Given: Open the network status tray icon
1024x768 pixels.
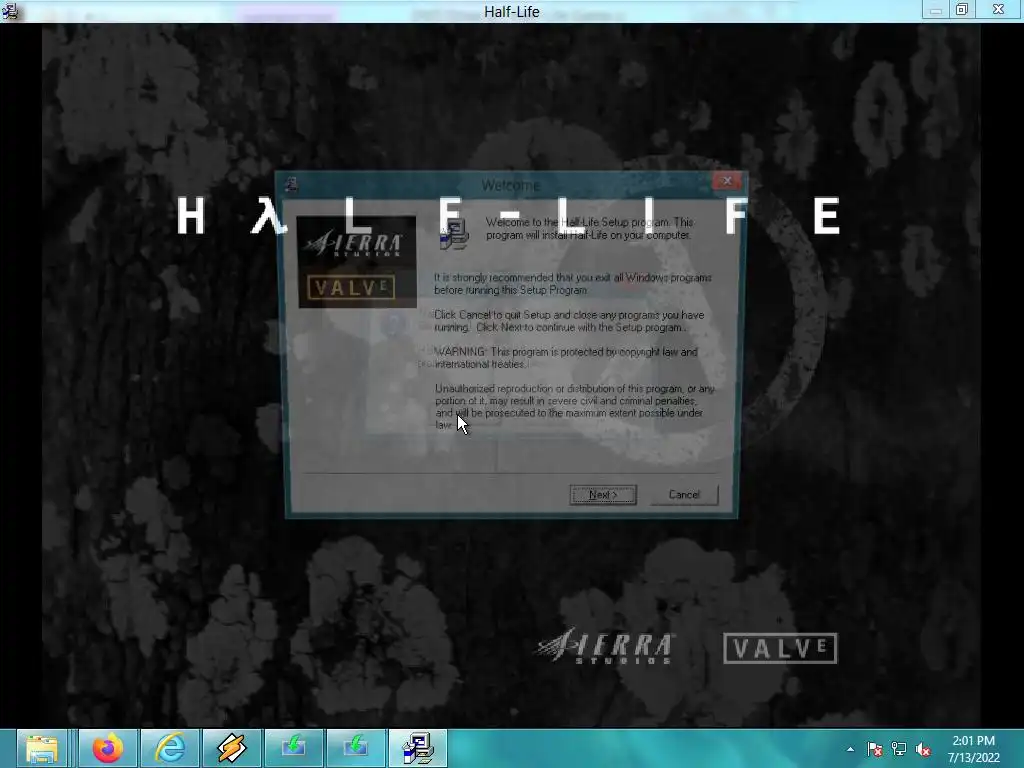Looking at the screenshot, I should tap(899, 749).
